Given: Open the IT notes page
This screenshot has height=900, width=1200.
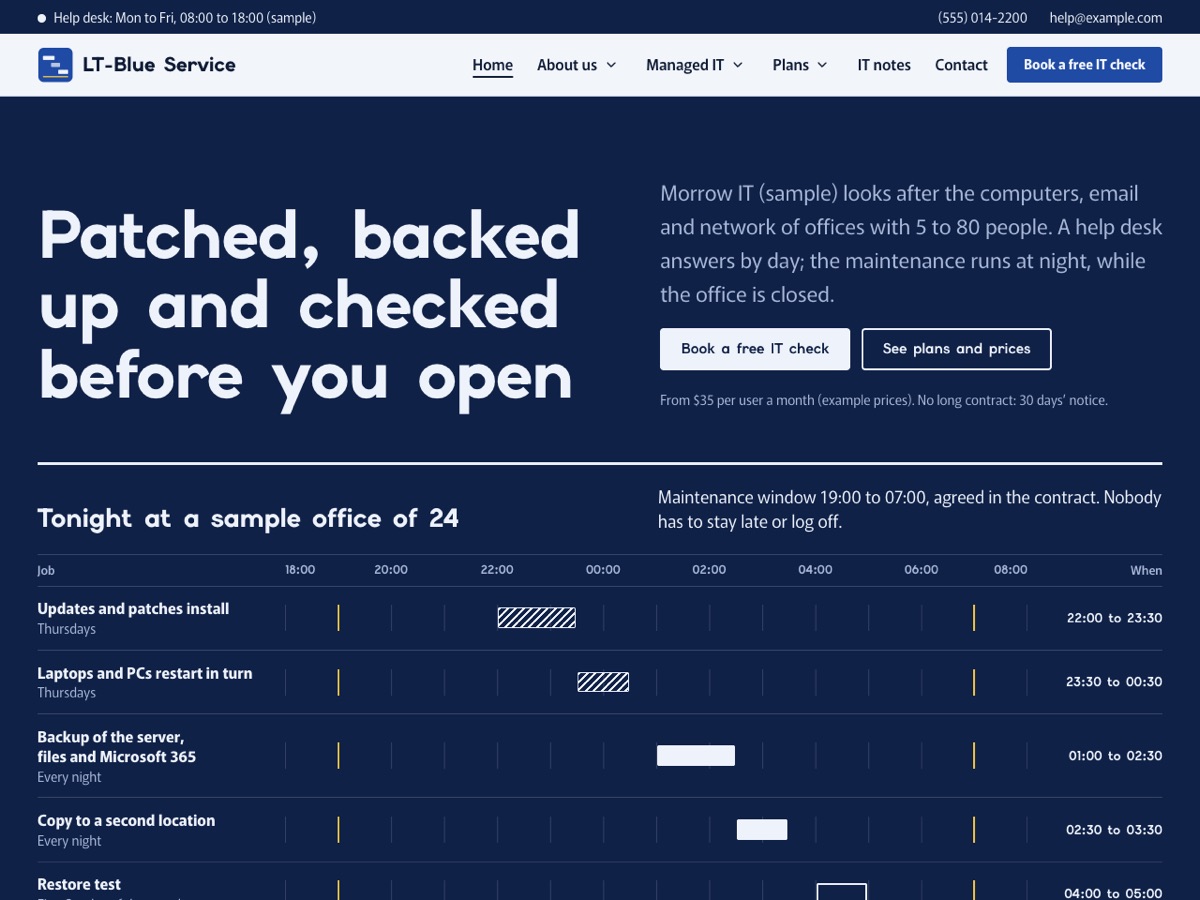Looking at the screenshot, I should click(x=884, y=65).
